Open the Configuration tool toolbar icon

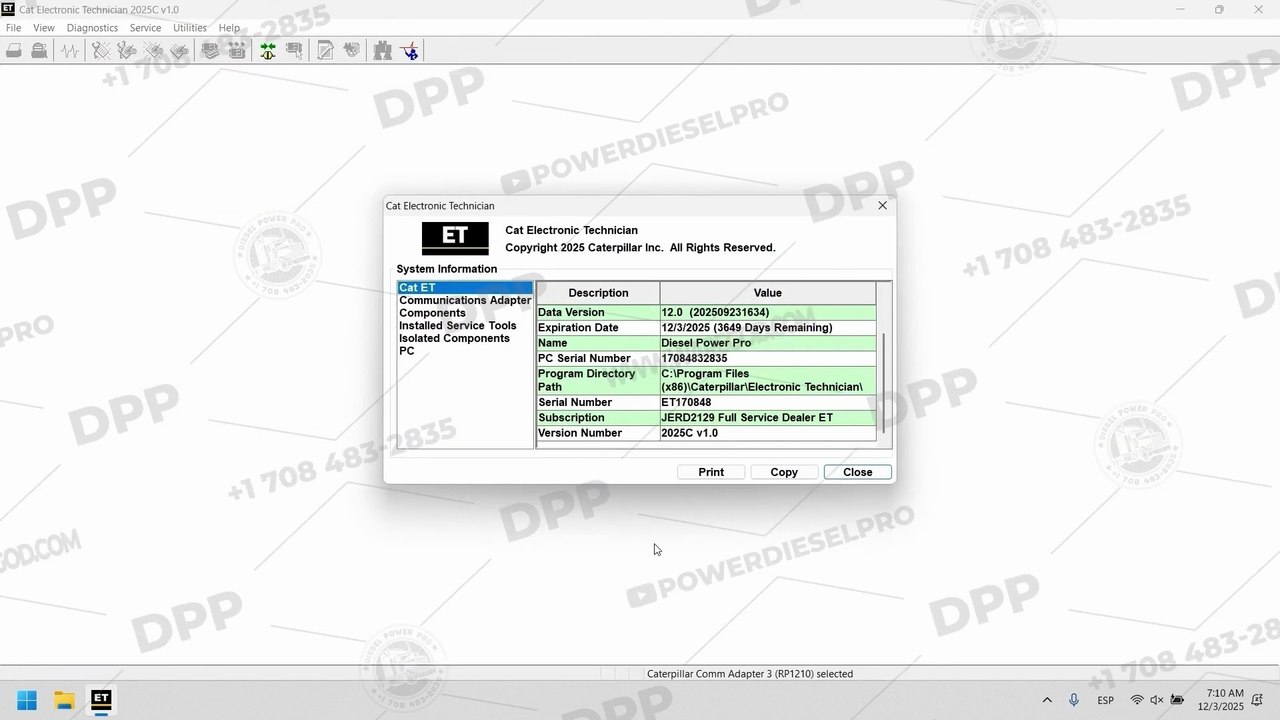[x=237, y=50]
